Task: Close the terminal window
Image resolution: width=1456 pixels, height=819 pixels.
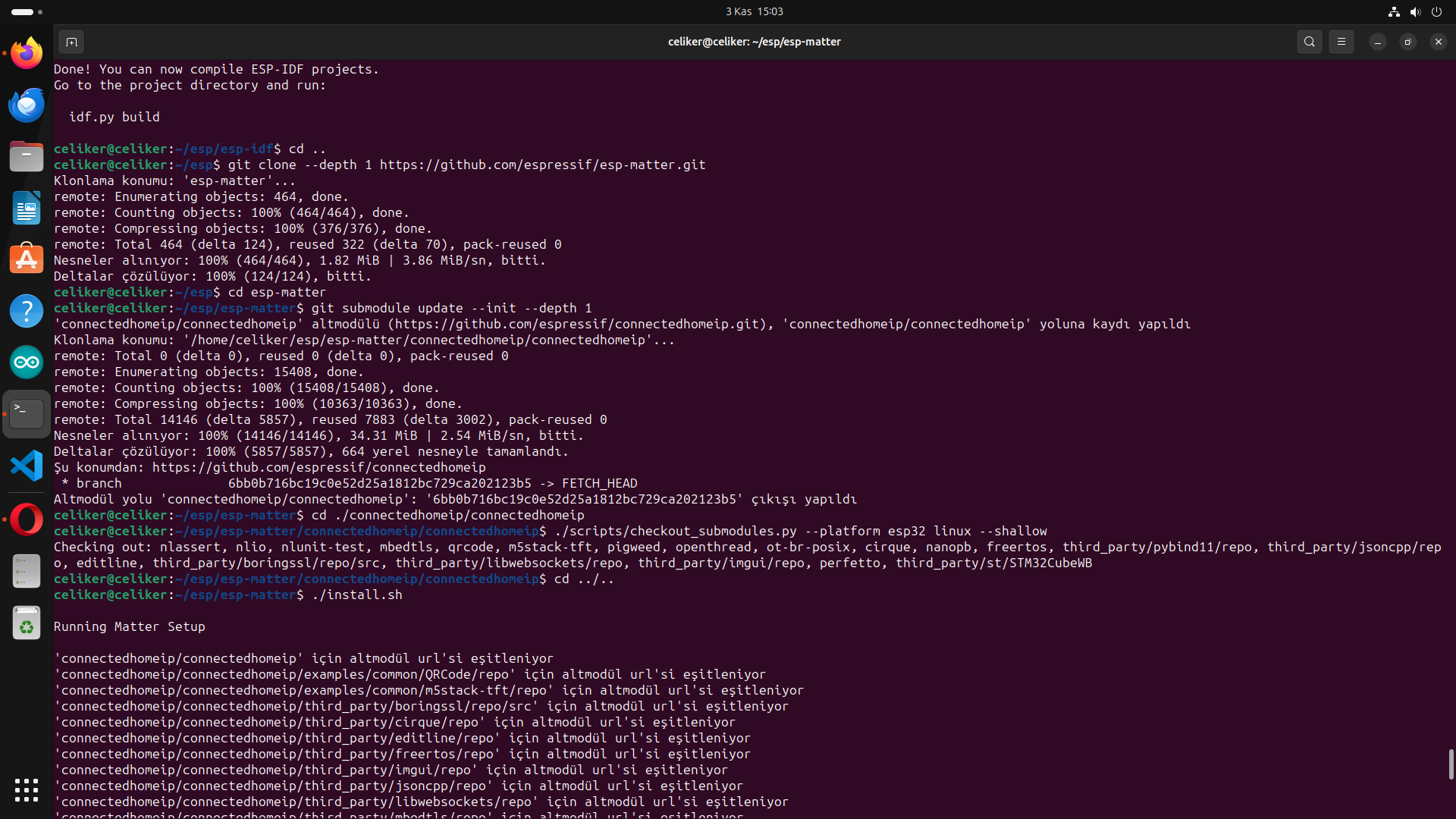Action: coord(1439,42)
